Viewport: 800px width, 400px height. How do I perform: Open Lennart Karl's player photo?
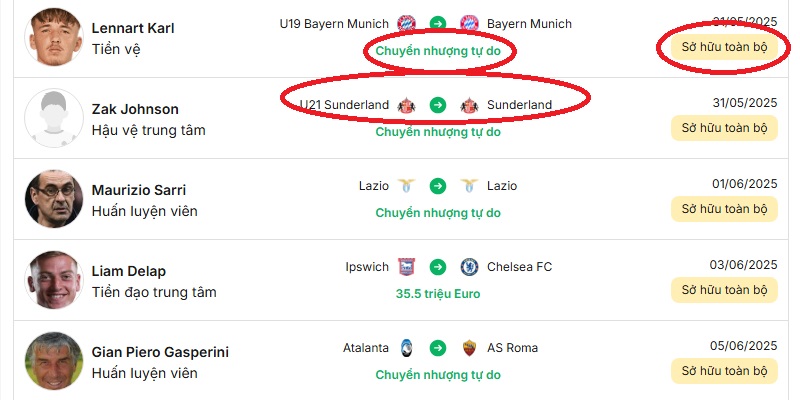point(53,38)
